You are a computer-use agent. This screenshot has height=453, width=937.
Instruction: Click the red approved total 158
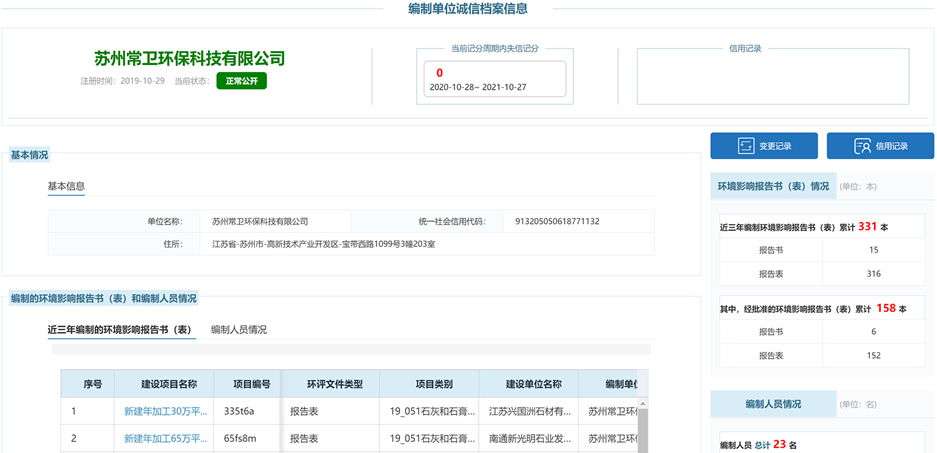coord(886,308)
